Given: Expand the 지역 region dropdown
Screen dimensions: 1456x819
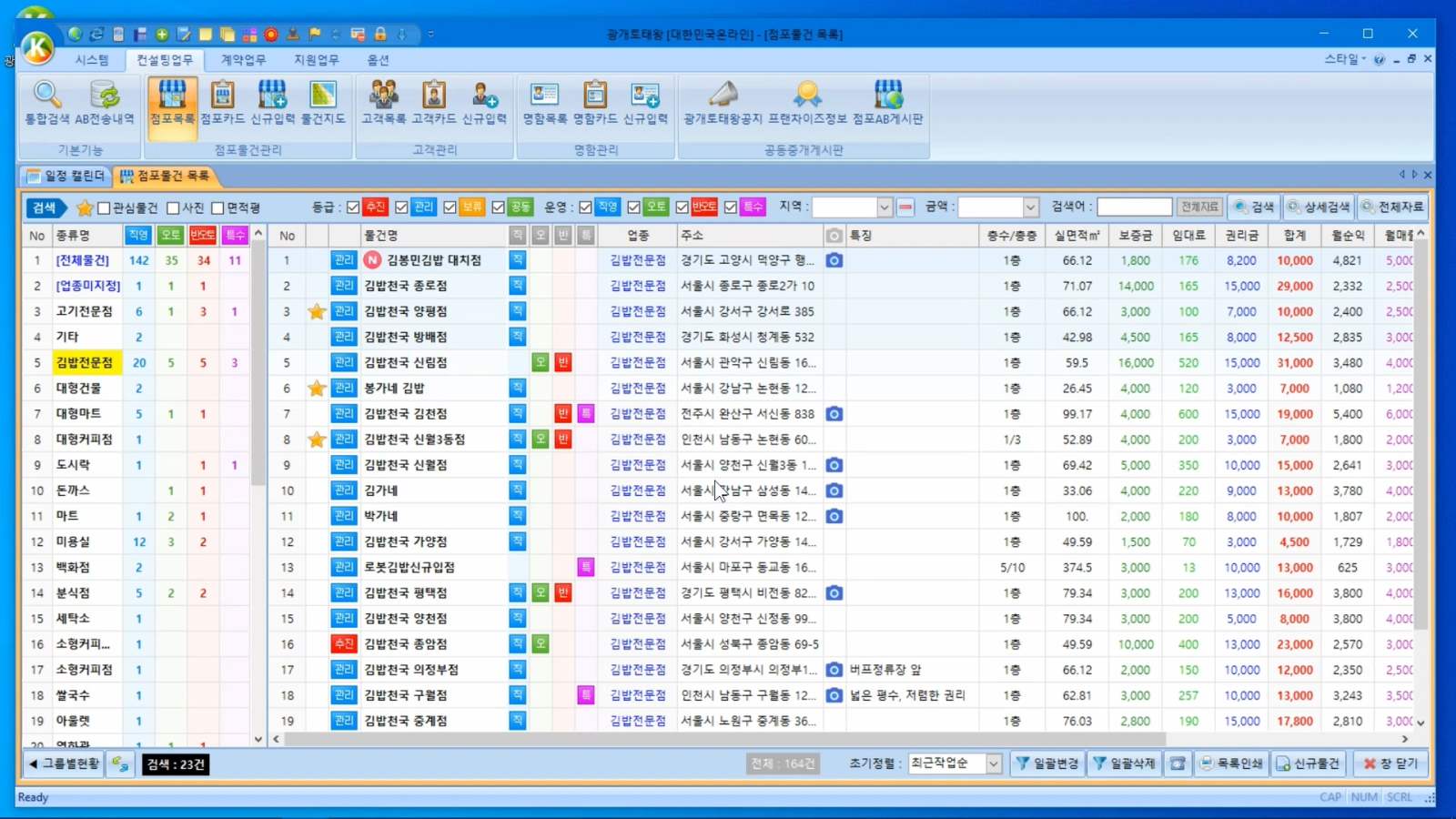Looking at the screenshot, I should 883,207.
